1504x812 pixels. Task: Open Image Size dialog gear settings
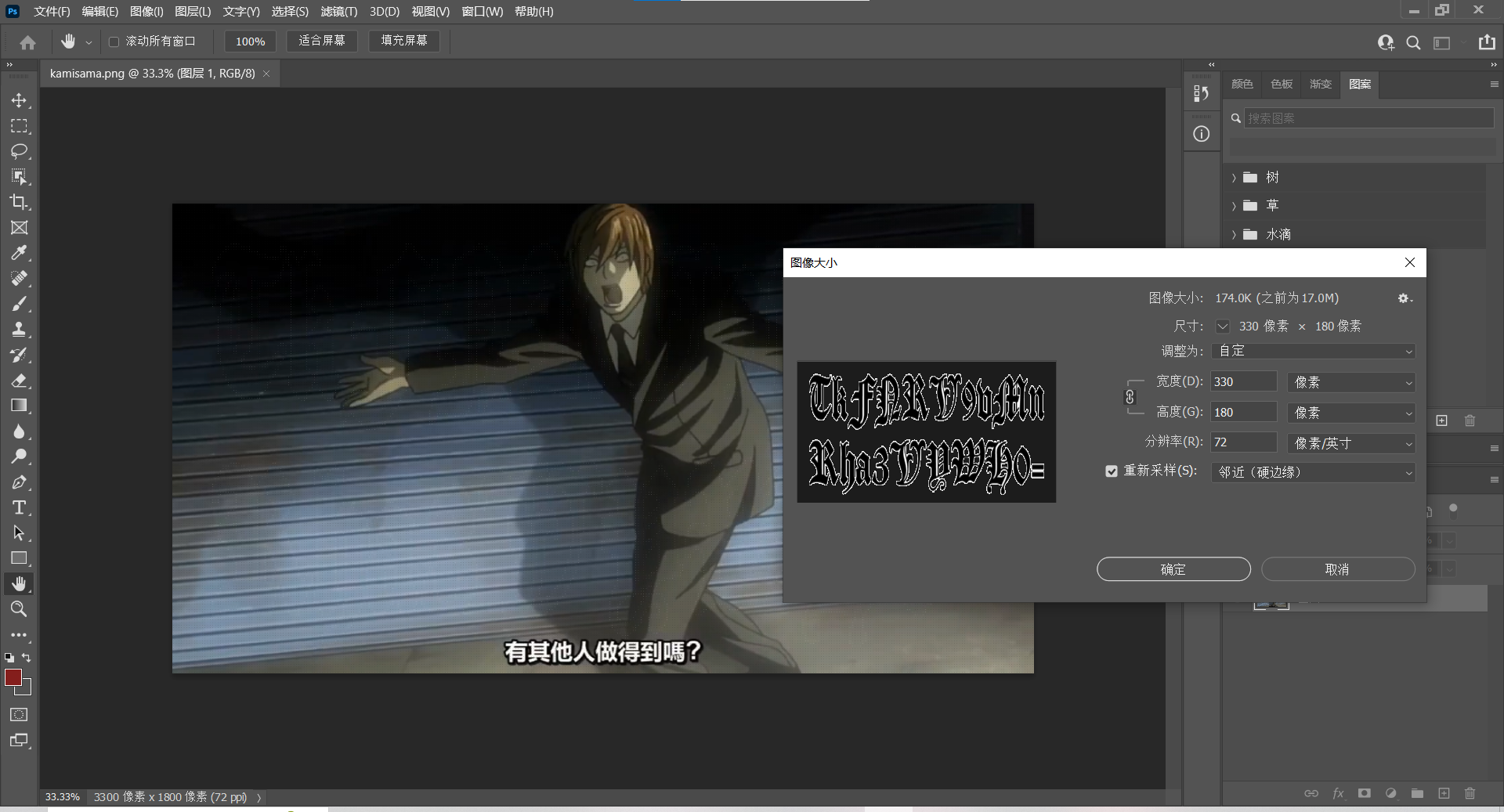(x=1405, y=298)
